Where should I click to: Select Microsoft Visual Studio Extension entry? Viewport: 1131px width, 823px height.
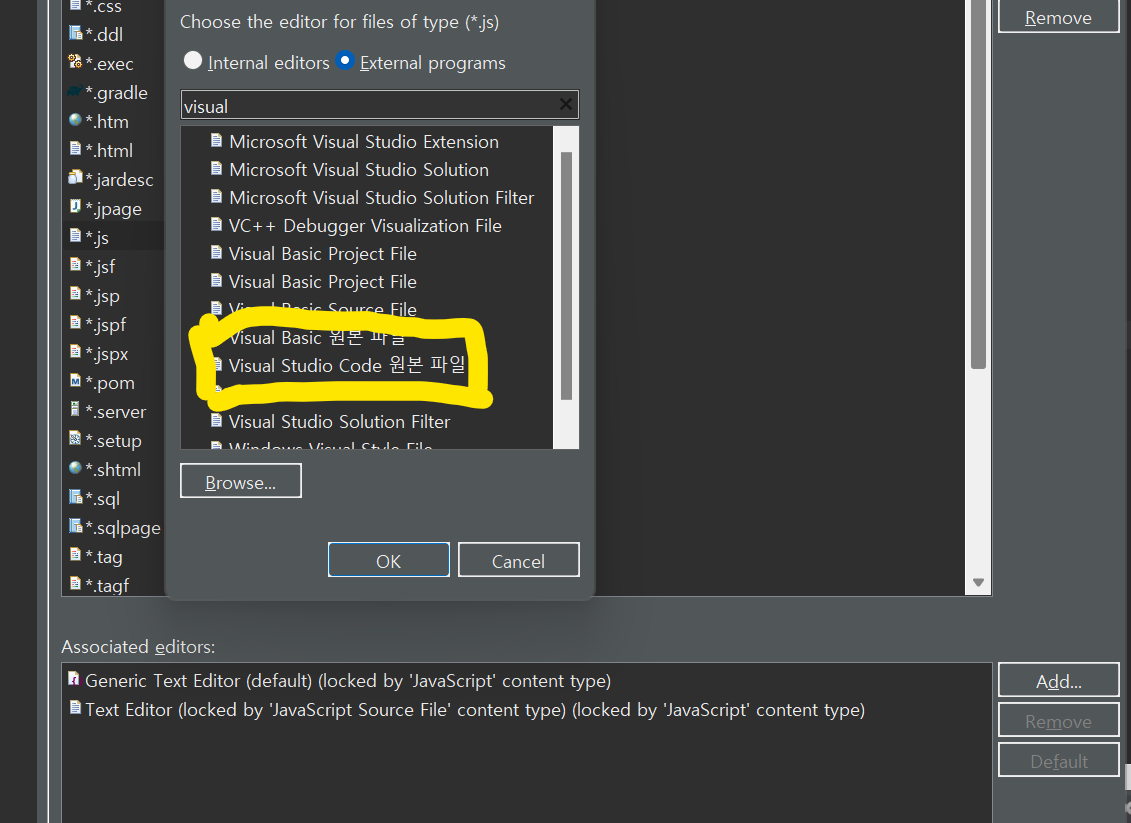click(x=366, y=141)
